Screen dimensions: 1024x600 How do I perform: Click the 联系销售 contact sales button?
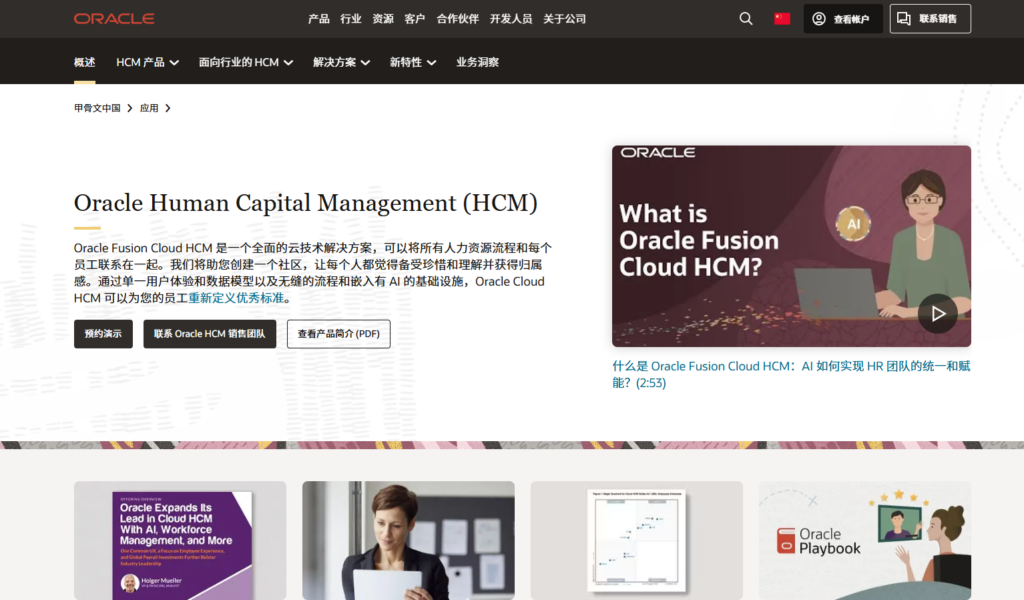coord(930,19)
